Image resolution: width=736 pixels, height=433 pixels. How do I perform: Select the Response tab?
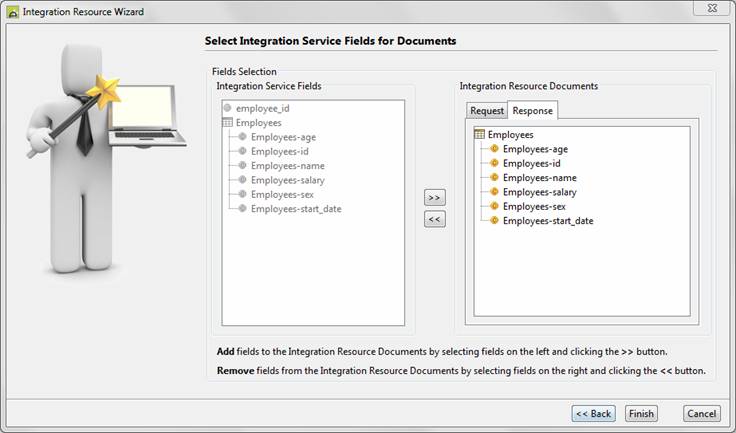point(532,110)
